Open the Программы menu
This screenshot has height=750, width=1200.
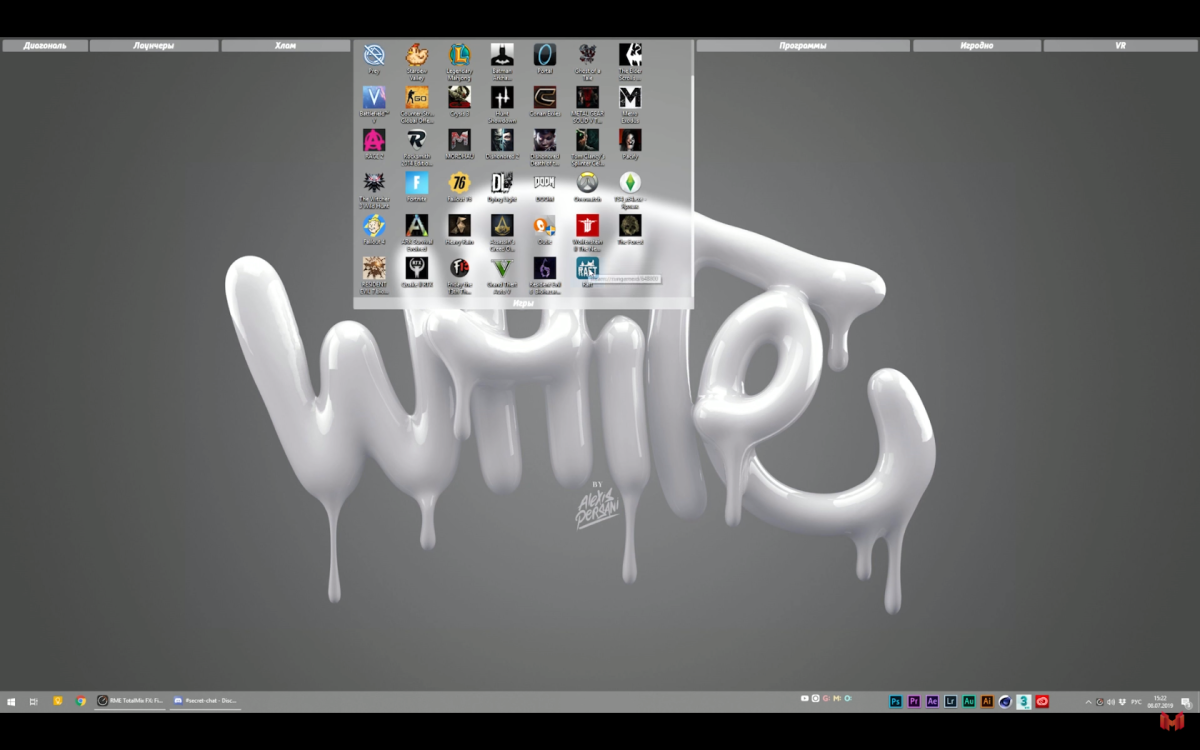[x=802, y=44]
